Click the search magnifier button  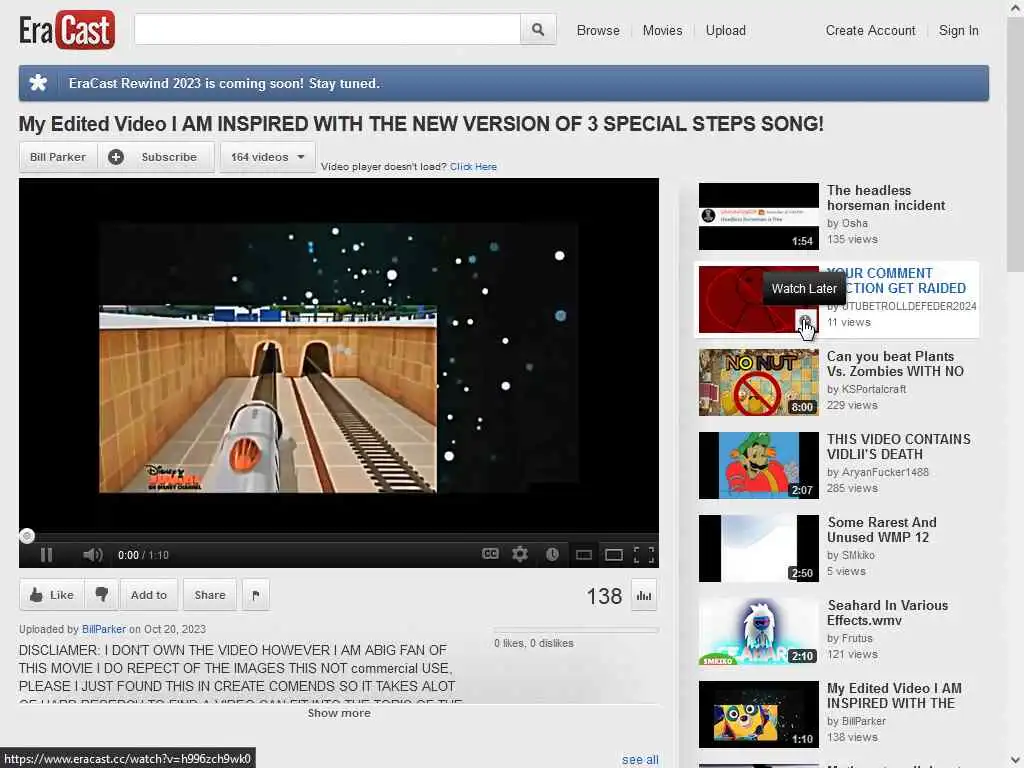coord(537,29)
